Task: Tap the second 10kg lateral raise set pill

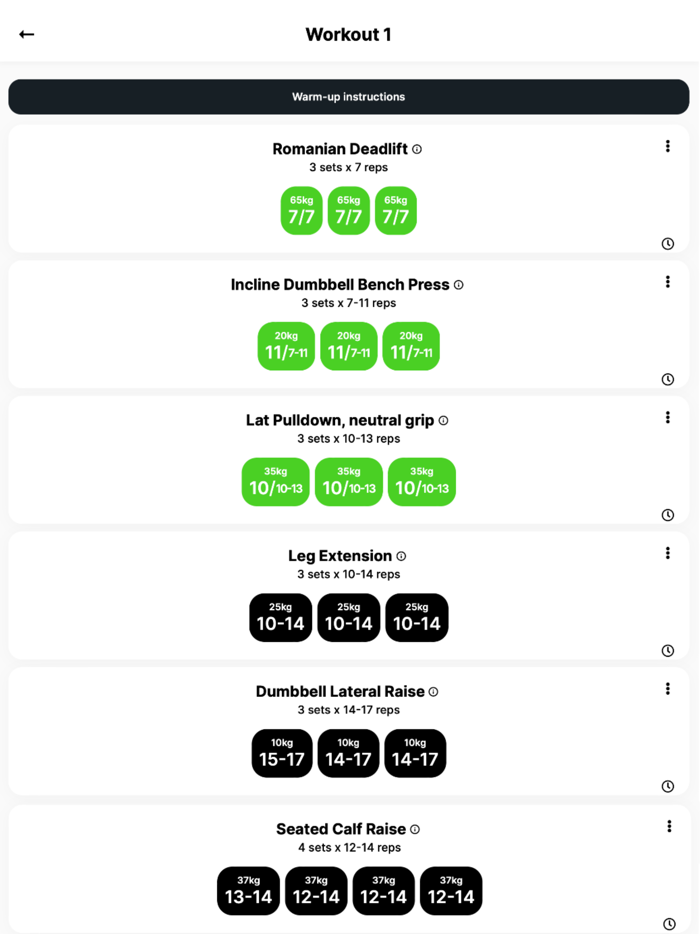Action: click(x=348, y=753)
